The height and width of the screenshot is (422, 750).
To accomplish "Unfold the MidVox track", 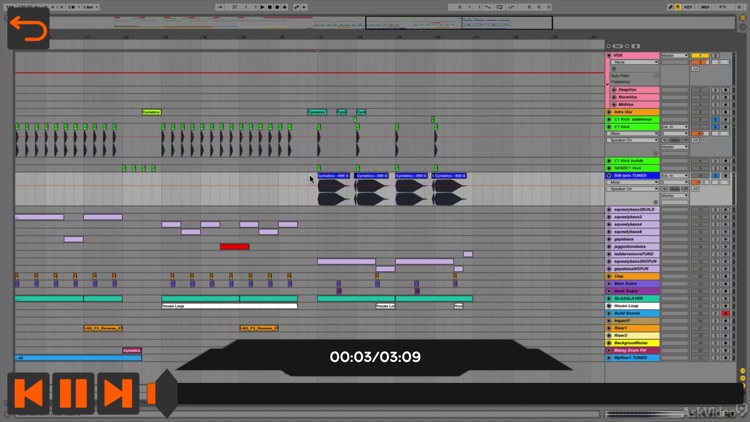I will click(x=614, y=104).
